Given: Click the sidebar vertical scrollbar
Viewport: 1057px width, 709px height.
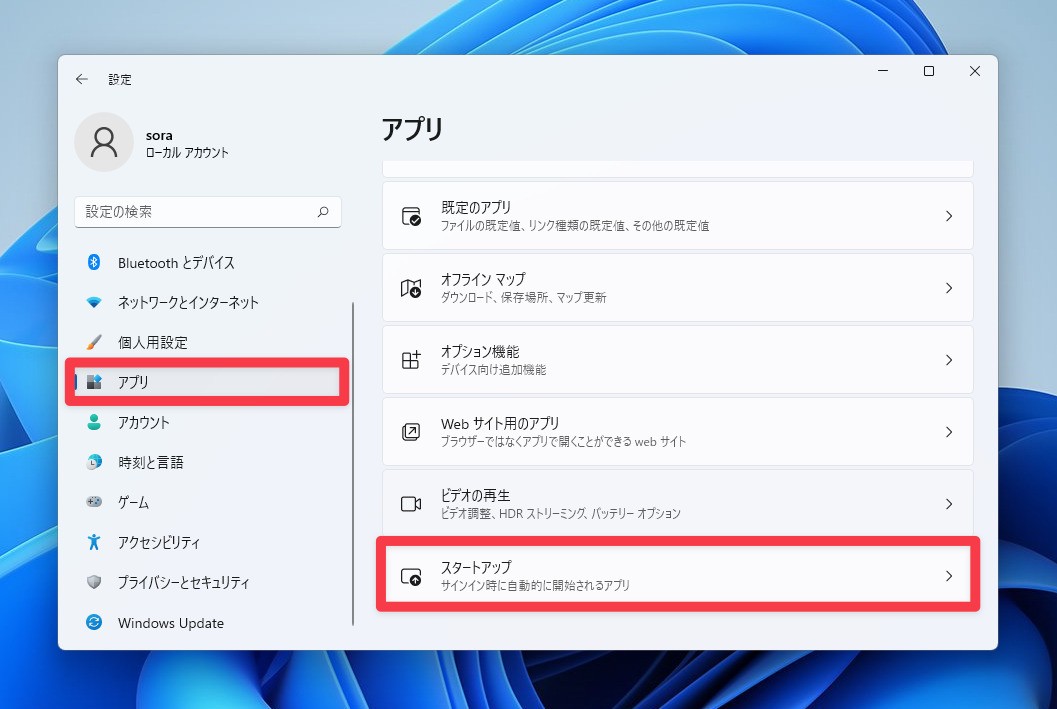Looking at the screenshot, I should coord(353,464).
